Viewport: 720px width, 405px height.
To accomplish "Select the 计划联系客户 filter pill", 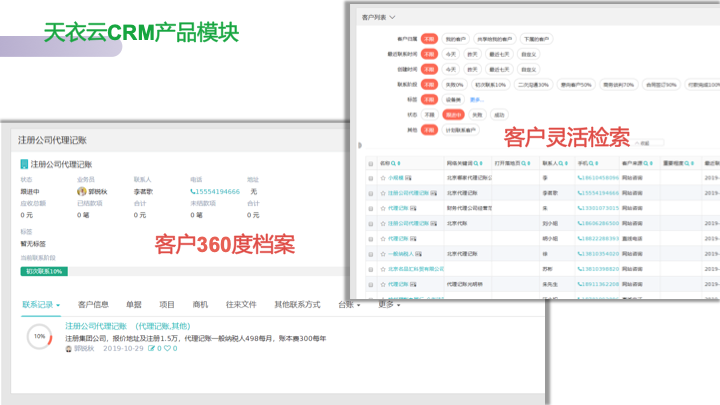I will click(x=461, y=130).
